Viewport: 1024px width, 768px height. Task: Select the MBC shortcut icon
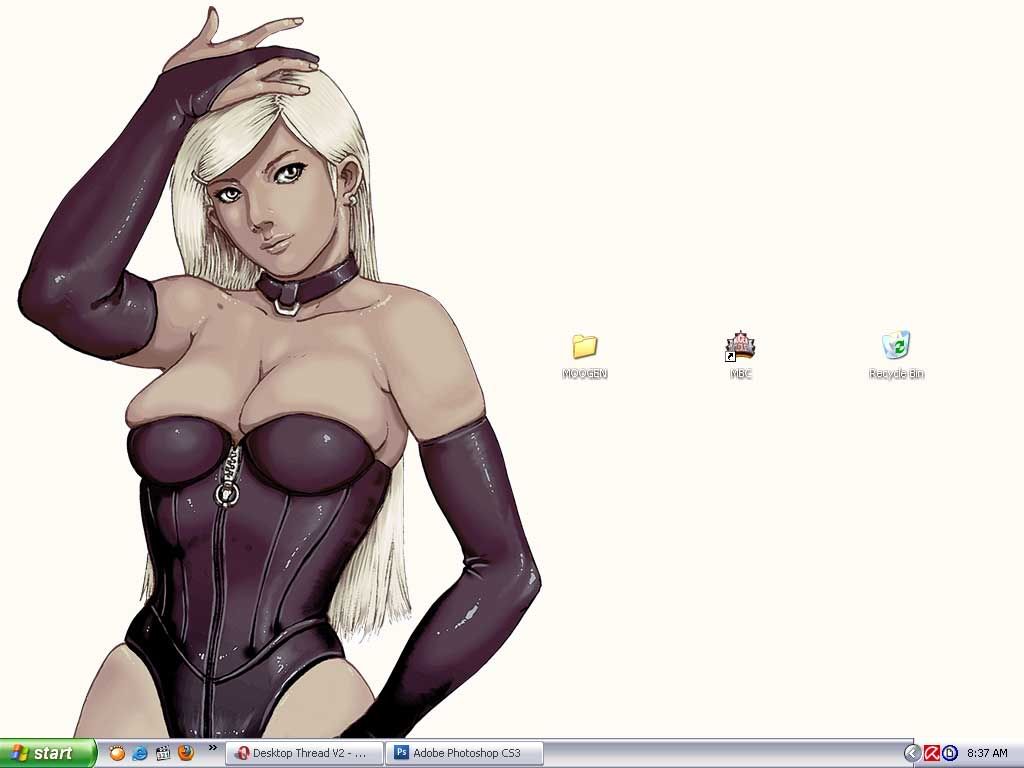(740, 346)
